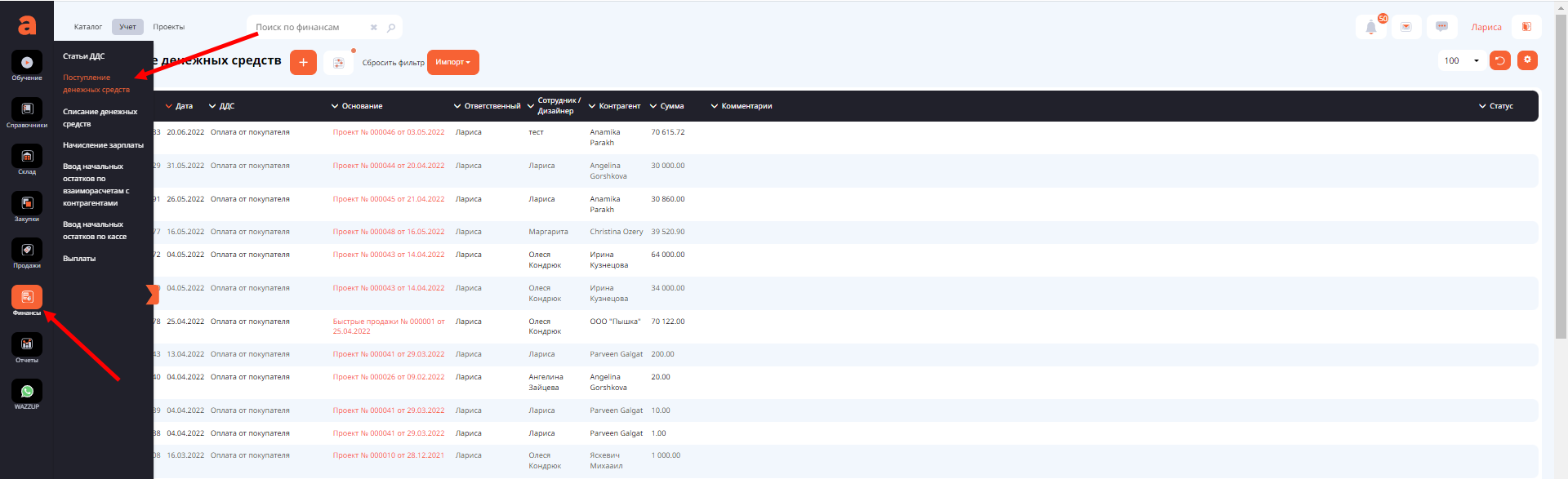Click the Поиск по финансам search field
Screen dimensions: 1568x479
coord(310,27)
